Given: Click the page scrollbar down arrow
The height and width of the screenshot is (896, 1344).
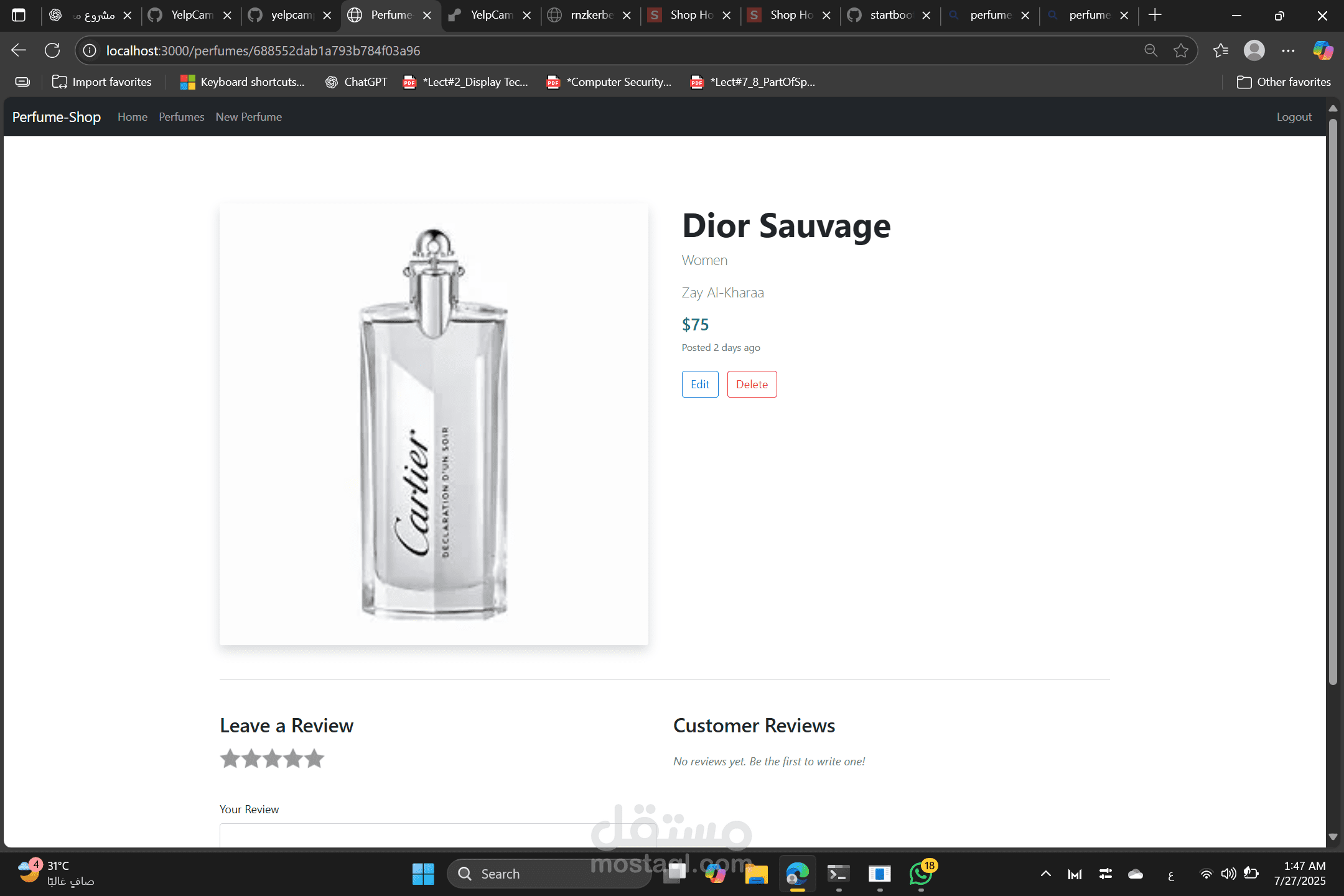Looking at the screenshot, I should [1333, 837].
